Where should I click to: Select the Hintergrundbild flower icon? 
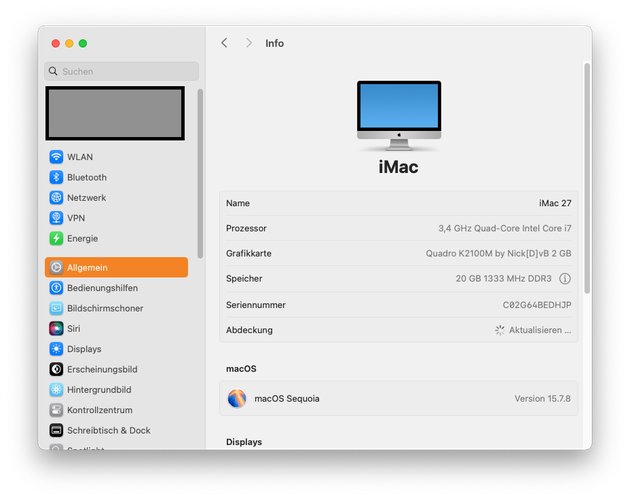click(56, 389)
